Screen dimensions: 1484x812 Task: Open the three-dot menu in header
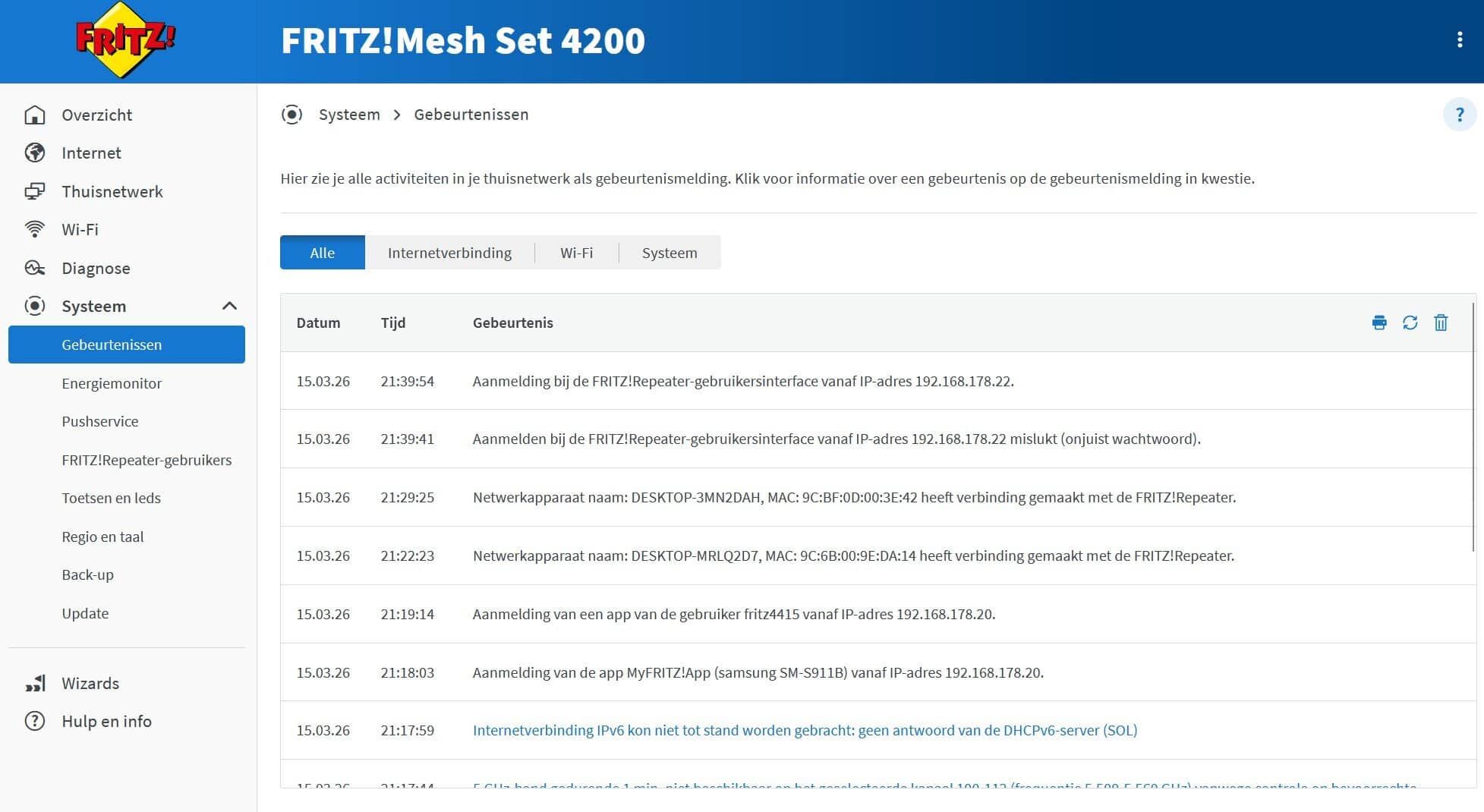[x=1459, y=40]
